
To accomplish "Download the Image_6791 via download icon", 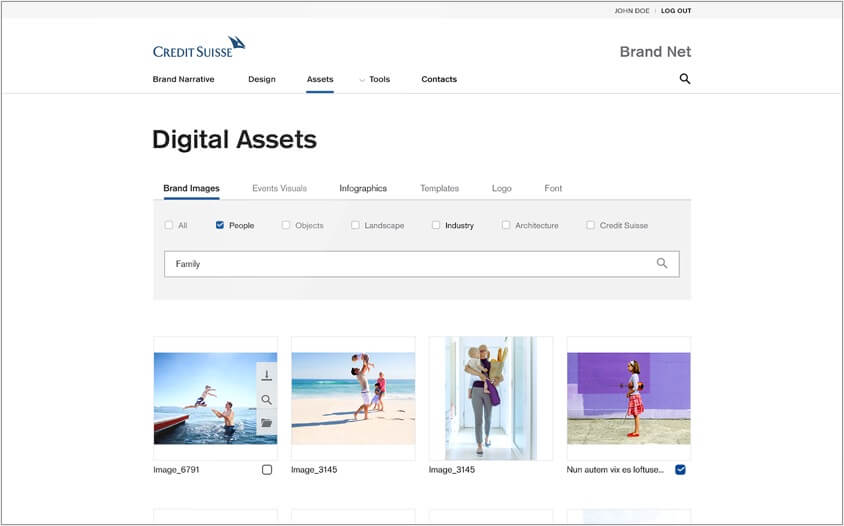I will point(266,375).
